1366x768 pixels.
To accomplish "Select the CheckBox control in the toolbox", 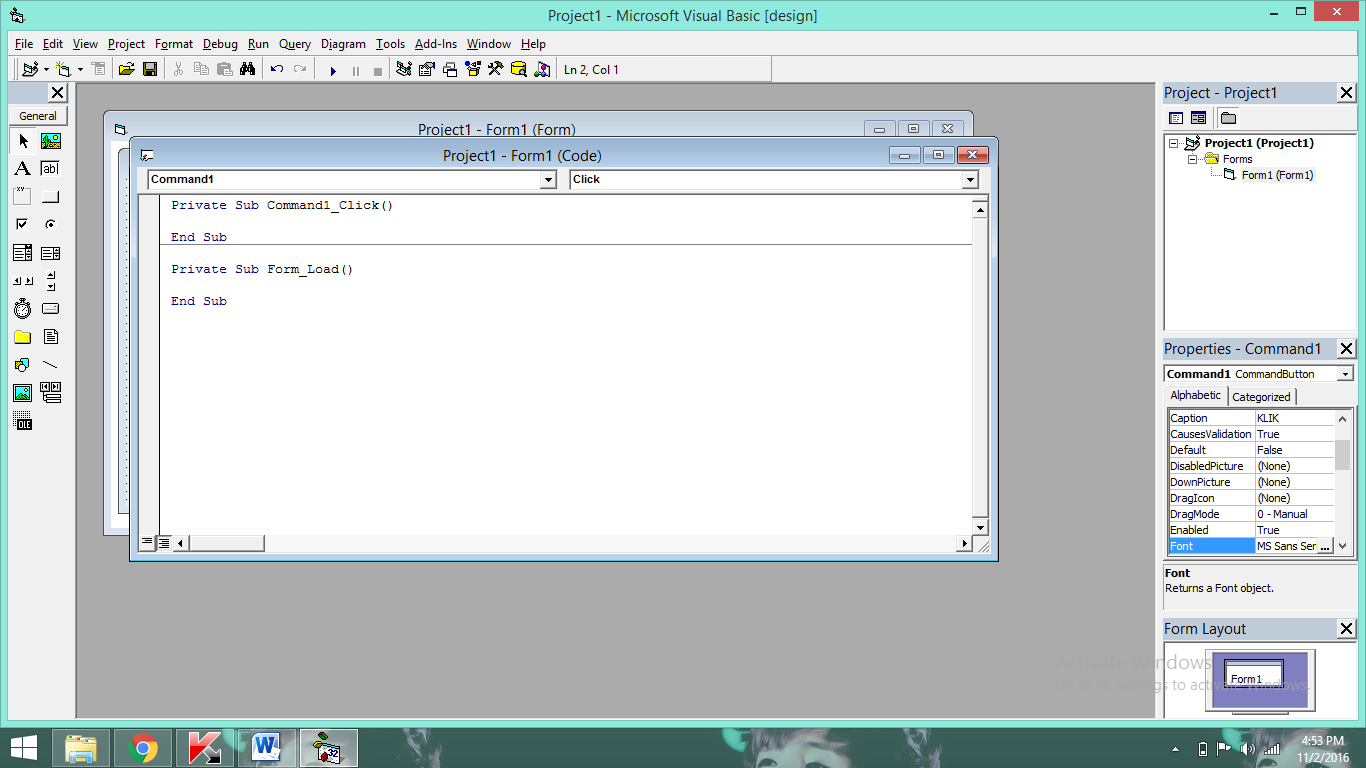I will pos(22,224).
